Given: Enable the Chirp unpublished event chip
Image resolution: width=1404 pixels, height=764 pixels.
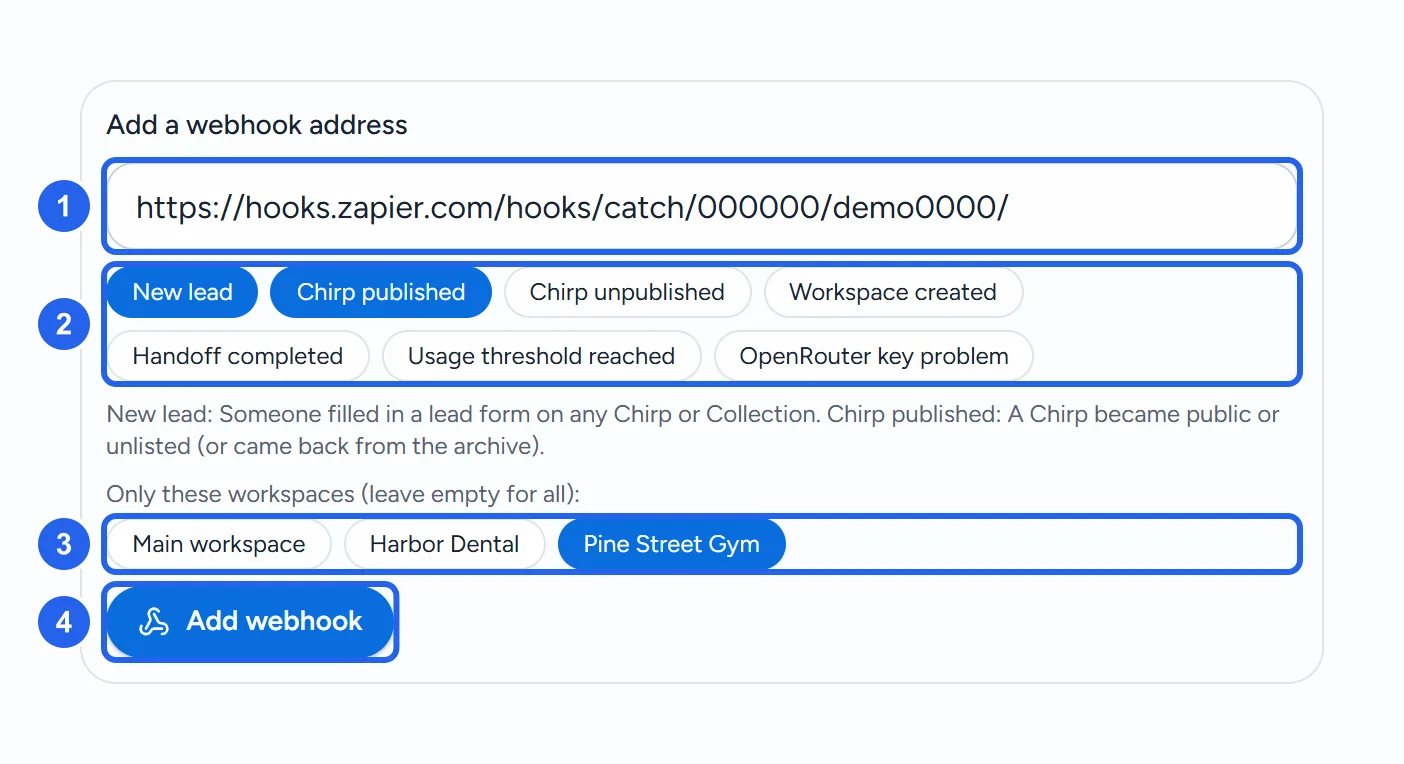Looking at the screenshot, I should point(627,292).
